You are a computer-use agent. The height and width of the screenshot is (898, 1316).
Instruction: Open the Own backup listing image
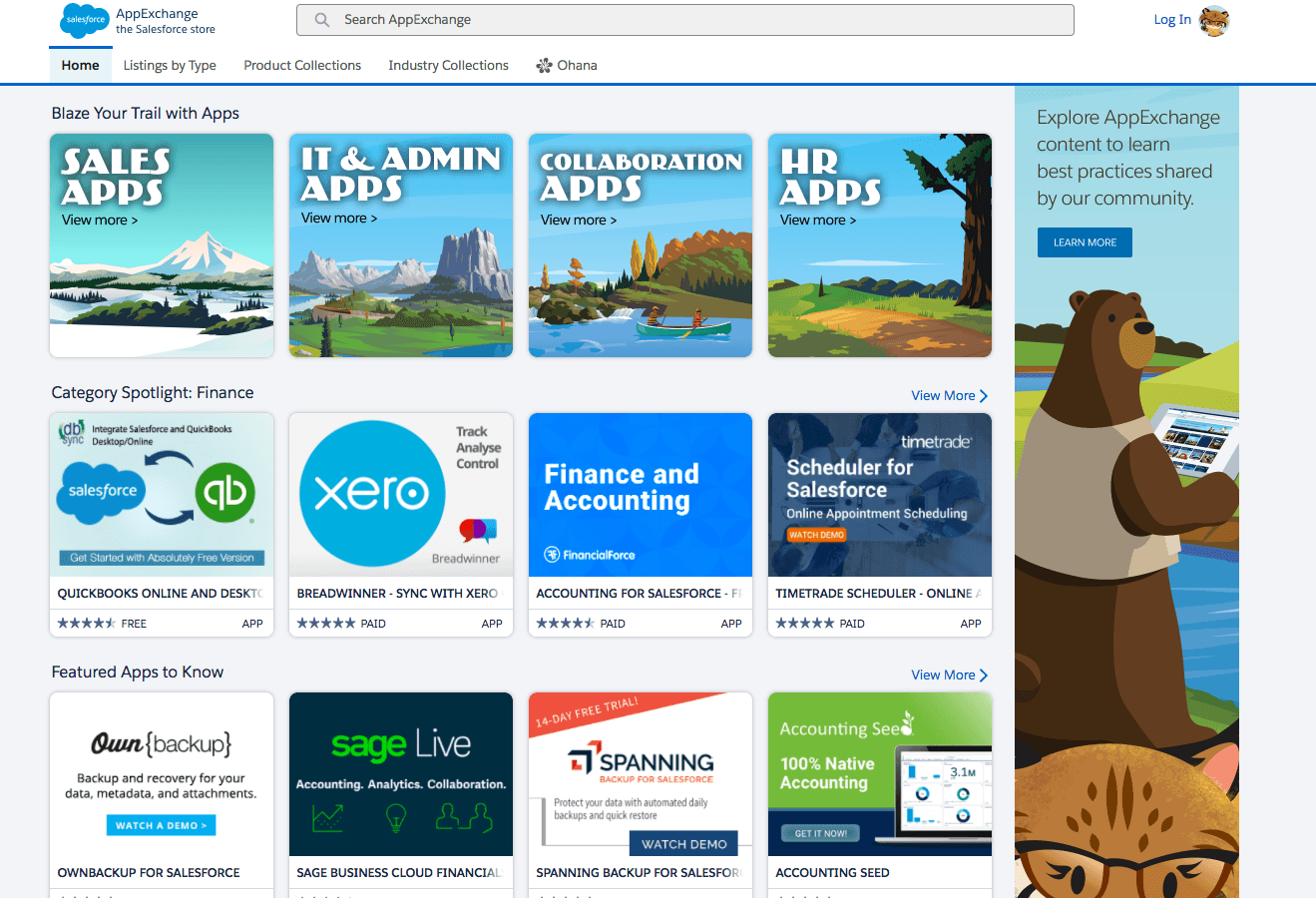click(162, 774)
